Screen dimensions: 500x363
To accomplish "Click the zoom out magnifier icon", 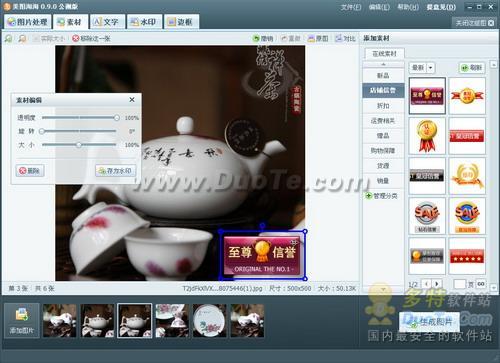I will (22, 39).
